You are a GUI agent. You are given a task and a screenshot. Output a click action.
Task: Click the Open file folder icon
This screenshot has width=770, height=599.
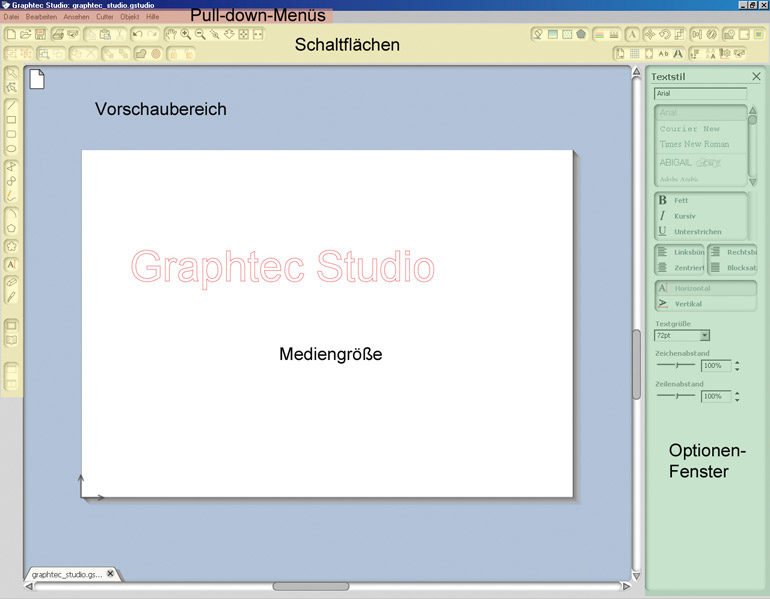[x=26, y=34]
